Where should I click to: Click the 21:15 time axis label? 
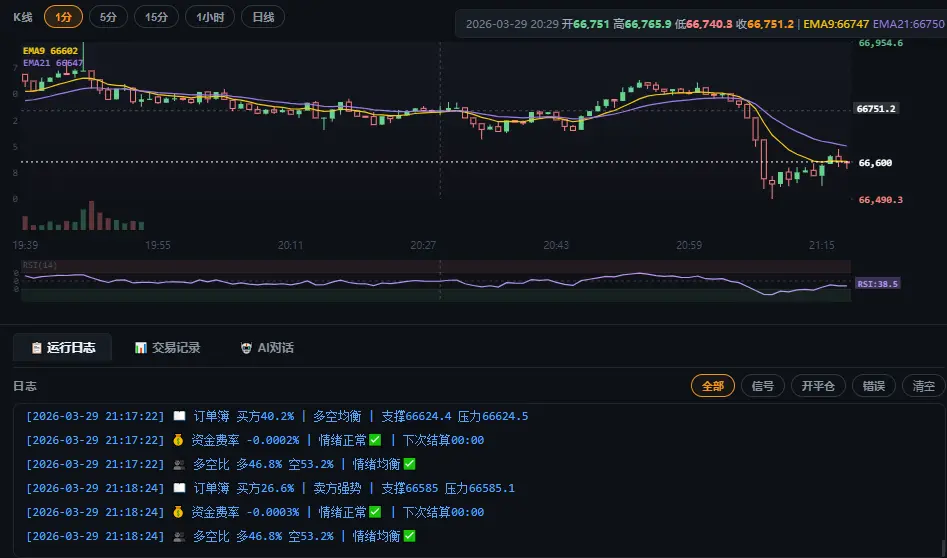[822, 245]
